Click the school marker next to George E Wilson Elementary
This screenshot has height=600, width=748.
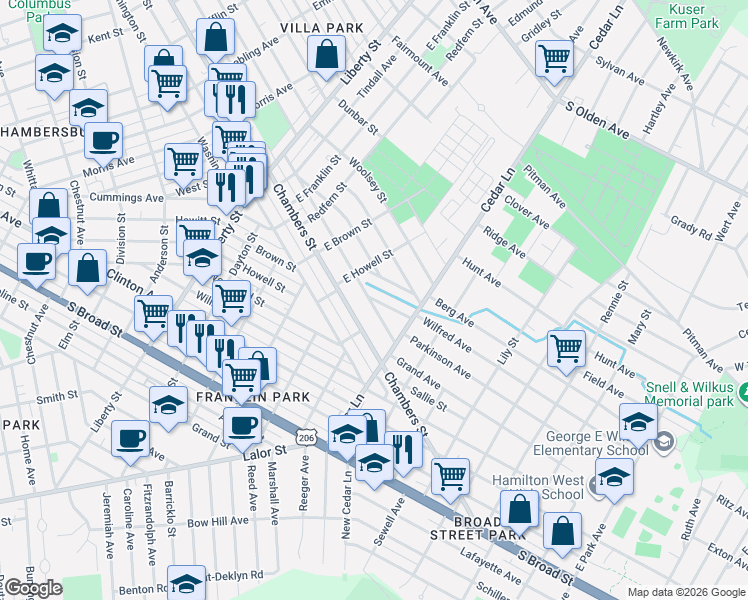pyautogui.click(x=639, y=422)
